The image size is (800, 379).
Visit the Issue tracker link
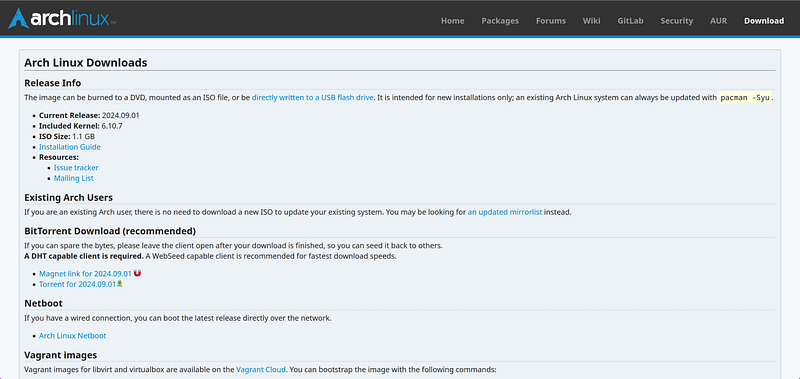(x=76, y=168)
